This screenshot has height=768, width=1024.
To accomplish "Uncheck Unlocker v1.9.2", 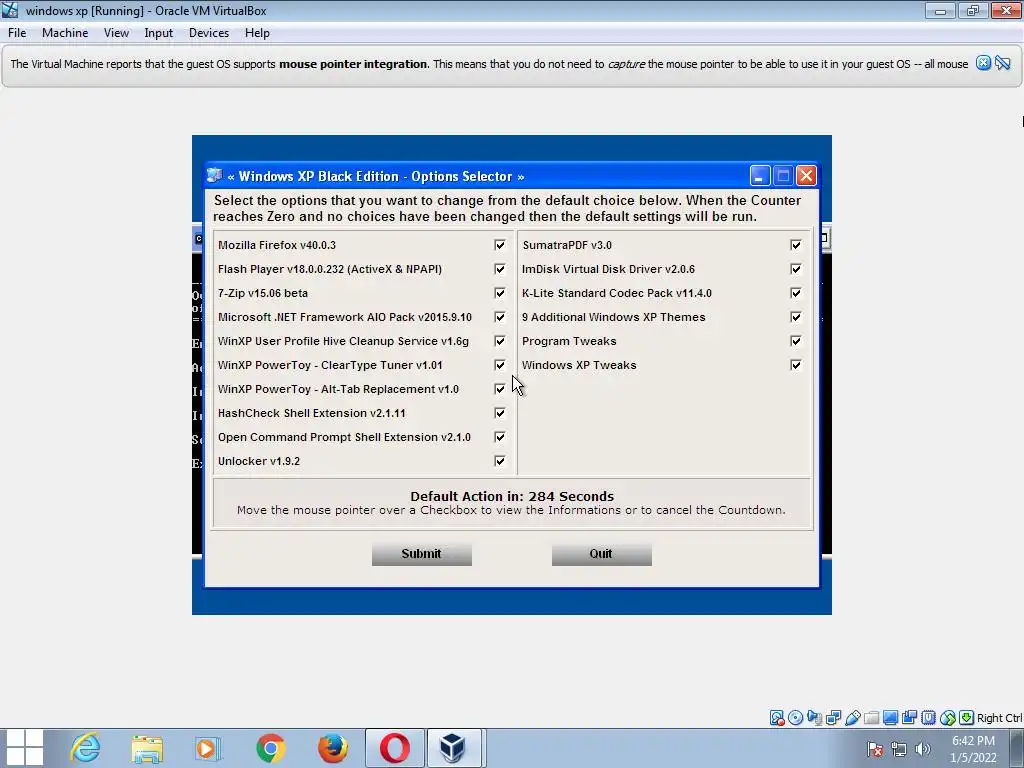I will 500,461.
